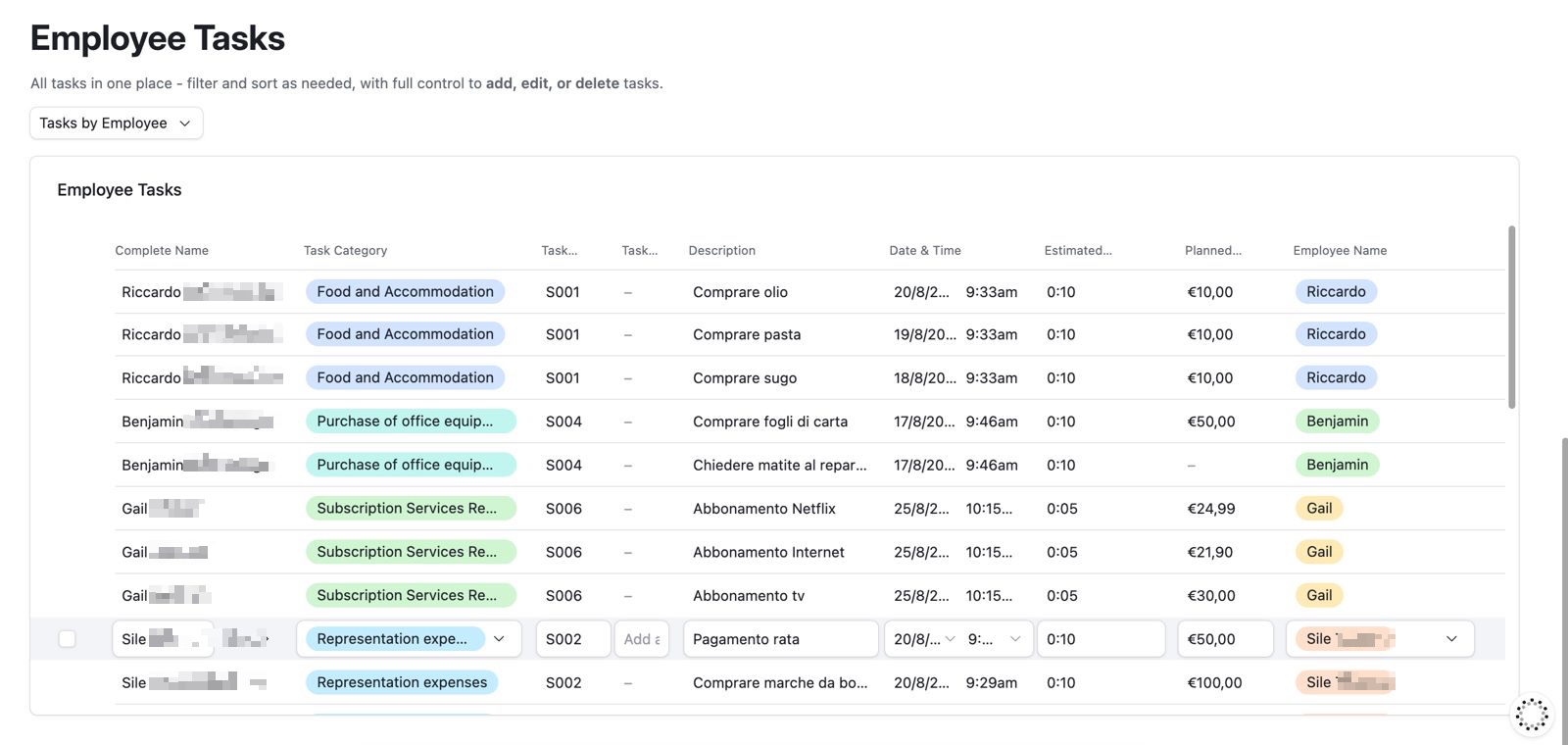Click the 0:10 estimate field in Pagamento rata row
The height and width of the screenshot is (745, 1568).
click(1102, 639)
